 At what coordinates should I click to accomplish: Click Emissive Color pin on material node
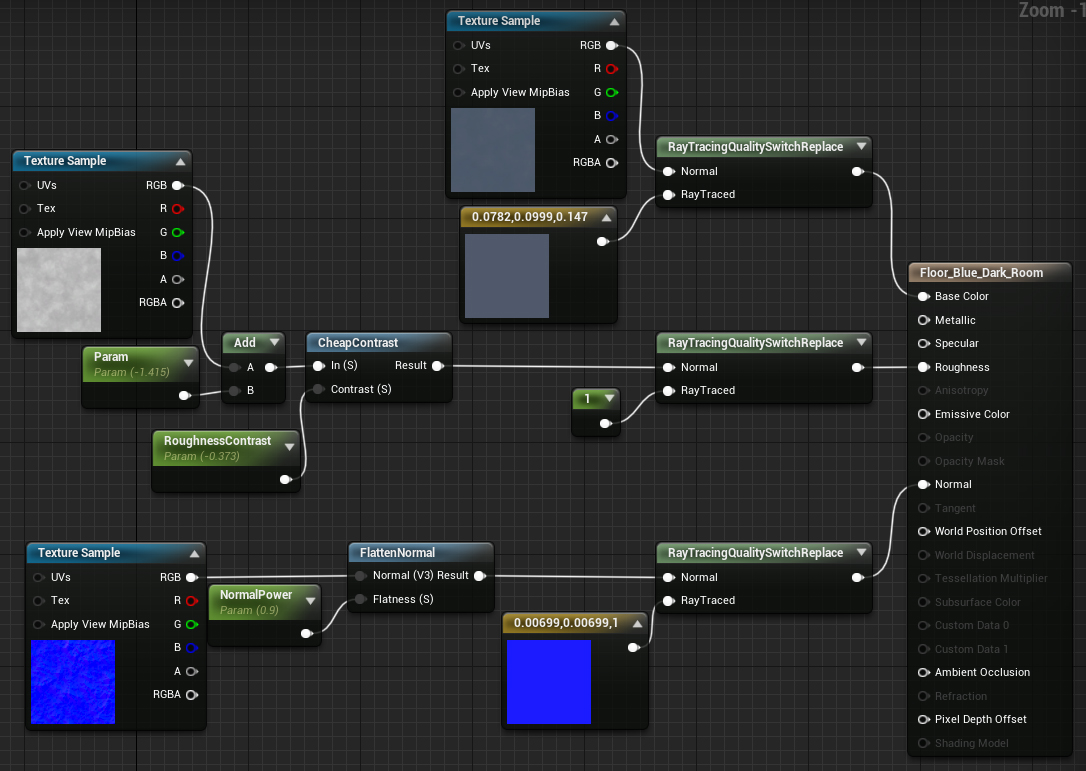(923, 414)
